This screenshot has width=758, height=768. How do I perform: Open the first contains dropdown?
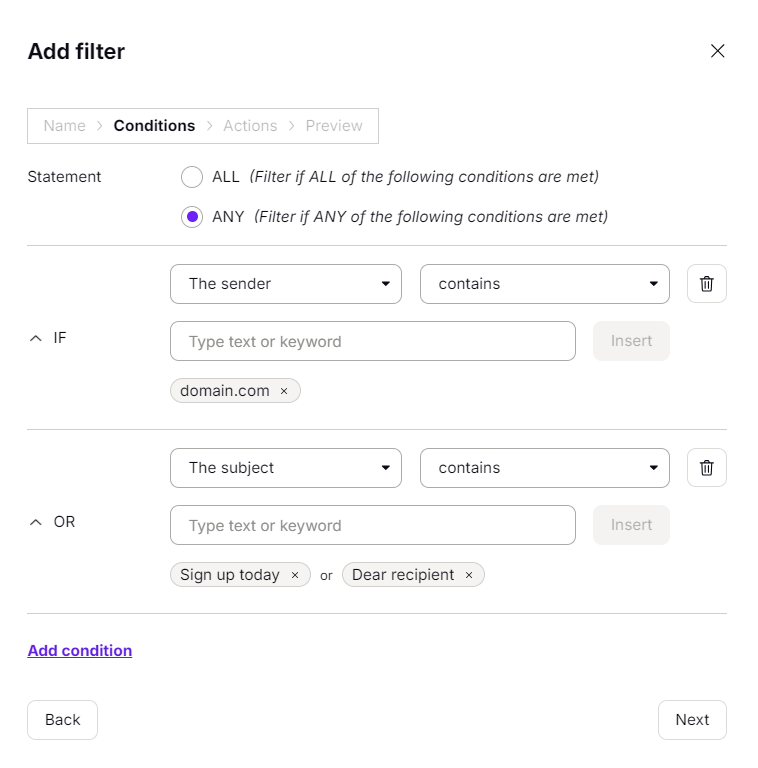click(544, 284)
